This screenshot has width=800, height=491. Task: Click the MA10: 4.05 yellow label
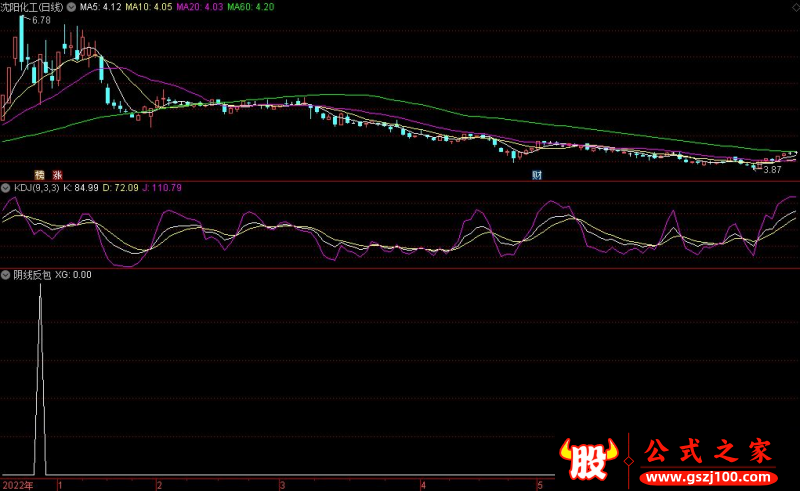[148, 7]
